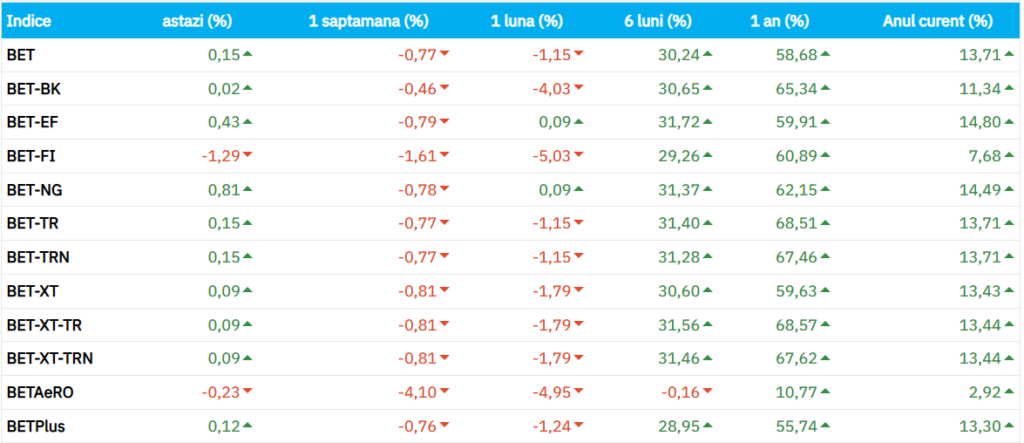
Task: Click the green up arrow next to BET-NG 0,81
Action: (247, 188)
